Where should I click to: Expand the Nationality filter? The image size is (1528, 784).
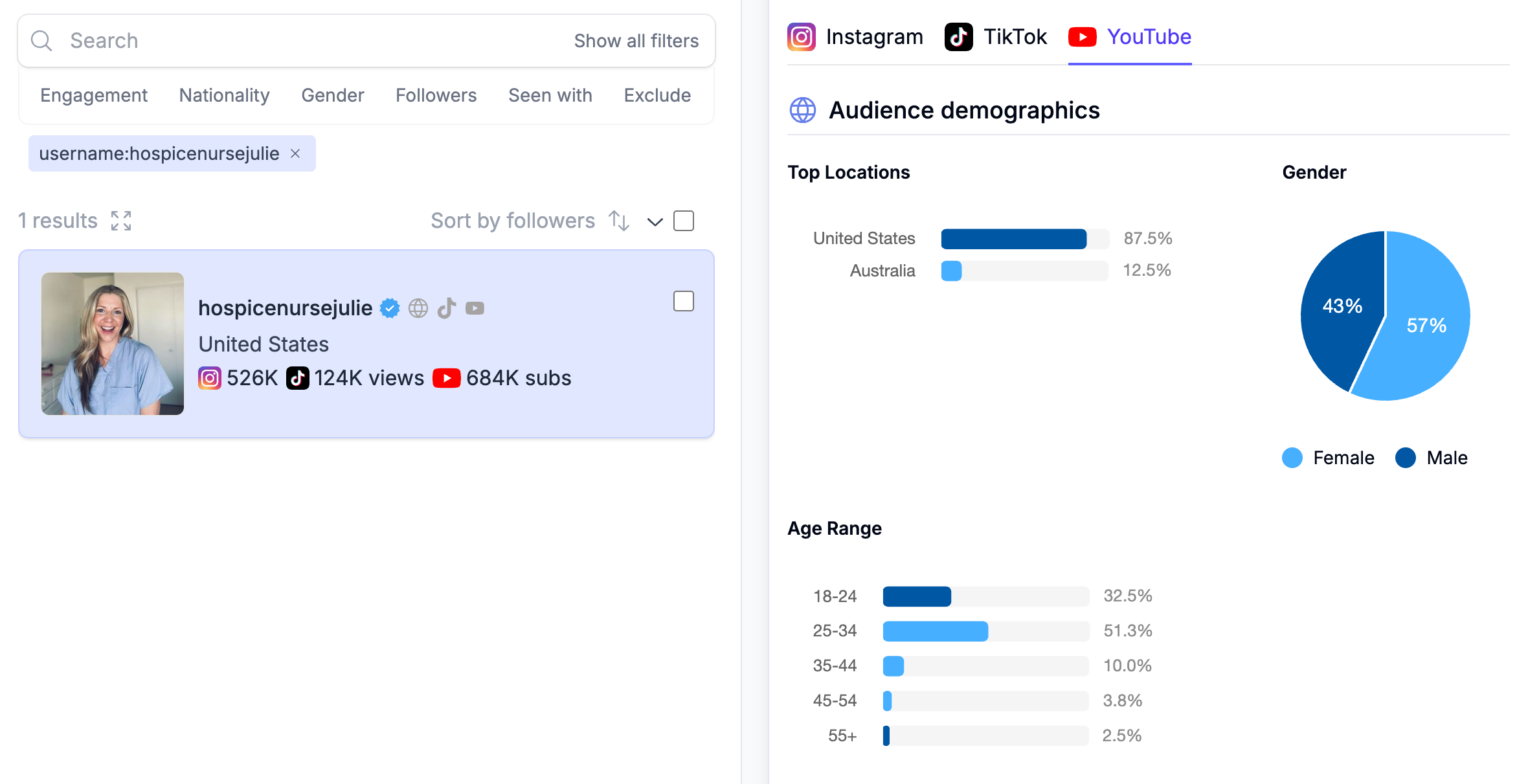pyautogui.click(x=224, y=95)
